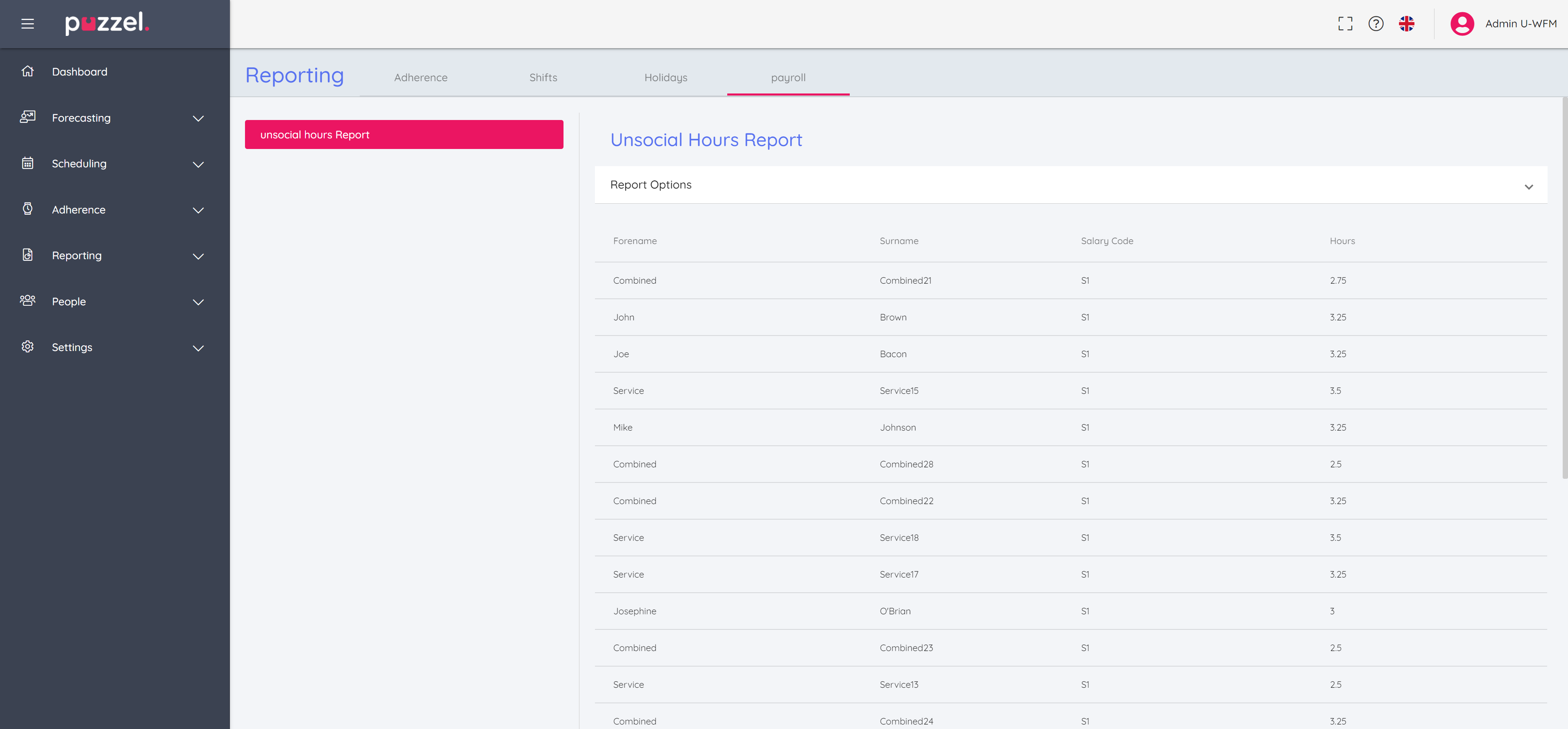Expand the Report Options panel
Viewport: 1568px width, 729px height.
[x=1528, y=186]
